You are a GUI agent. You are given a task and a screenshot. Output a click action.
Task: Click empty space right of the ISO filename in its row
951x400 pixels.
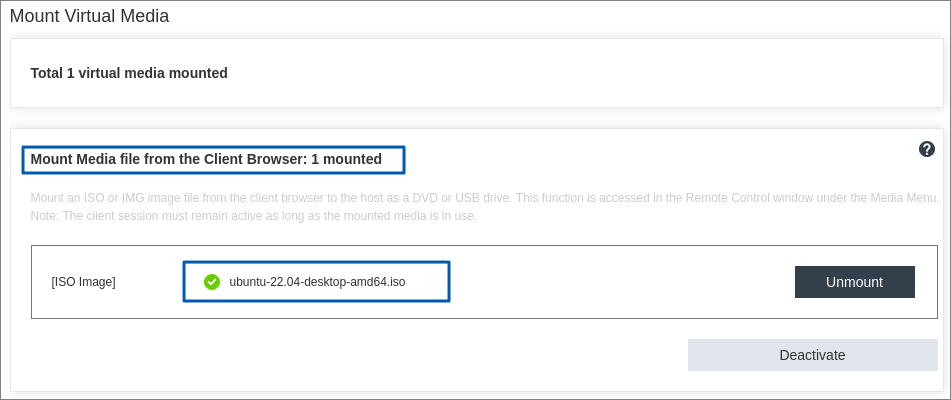pos(619,282)
